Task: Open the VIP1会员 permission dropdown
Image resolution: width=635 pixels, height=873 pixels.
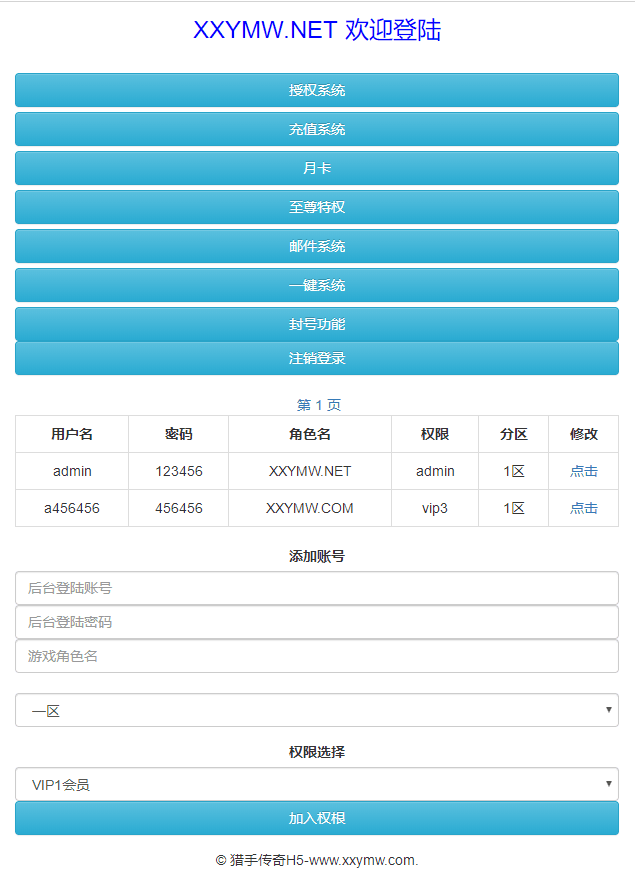Action: [317, 784]
